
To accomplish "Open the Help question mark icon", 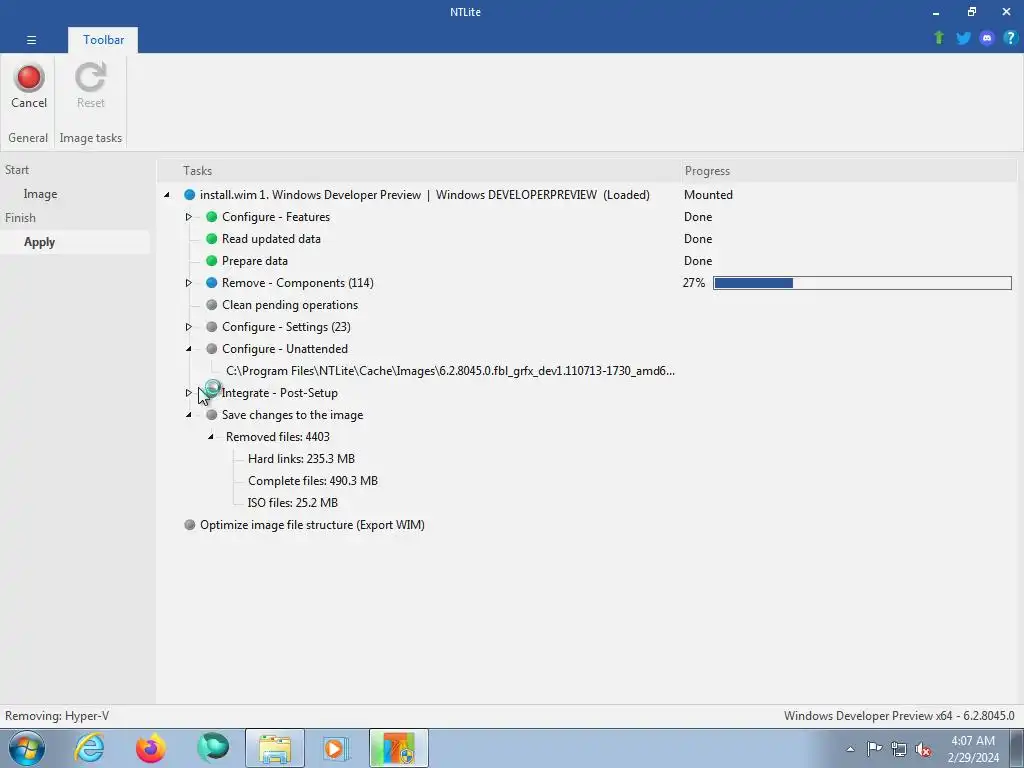I will click(x=1010, y=38).
